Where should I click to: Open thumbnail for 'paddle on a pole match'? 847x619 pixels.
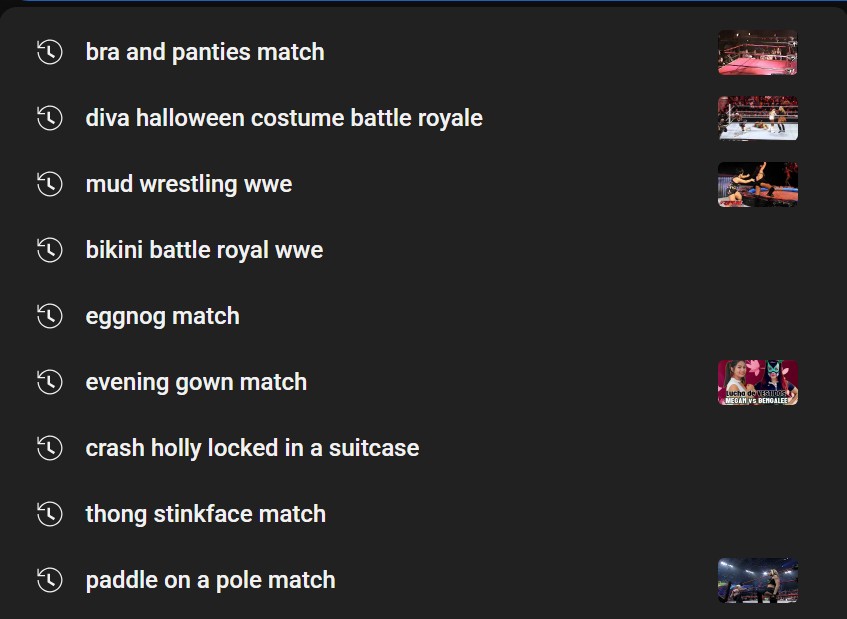coord(757,581)
